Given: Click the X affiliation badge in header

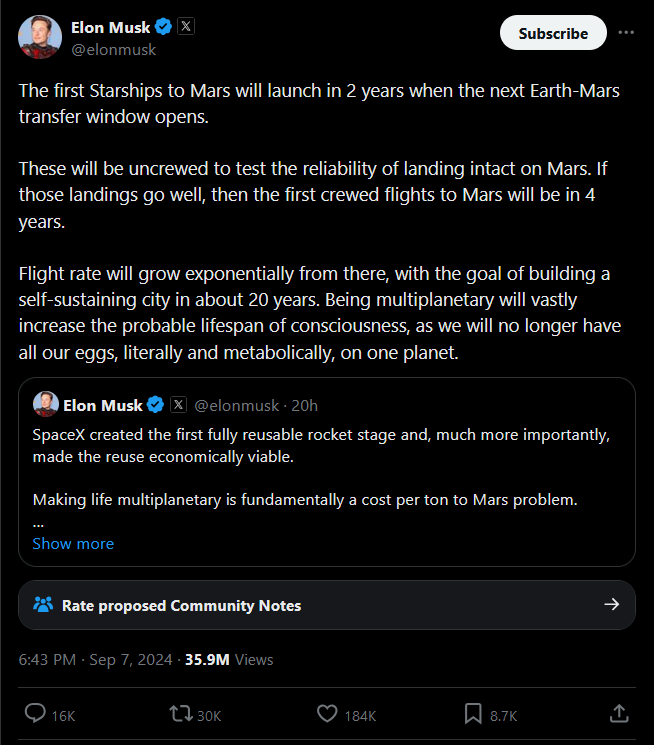Looking at the screenshot, I should tap(186, 26).
